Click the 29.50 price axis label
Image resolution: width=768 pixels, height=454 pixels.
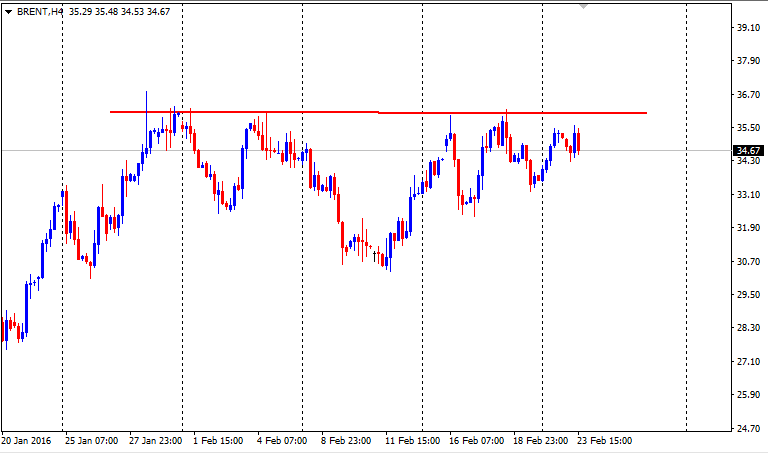pyautogui.click(x=749, y=295)
